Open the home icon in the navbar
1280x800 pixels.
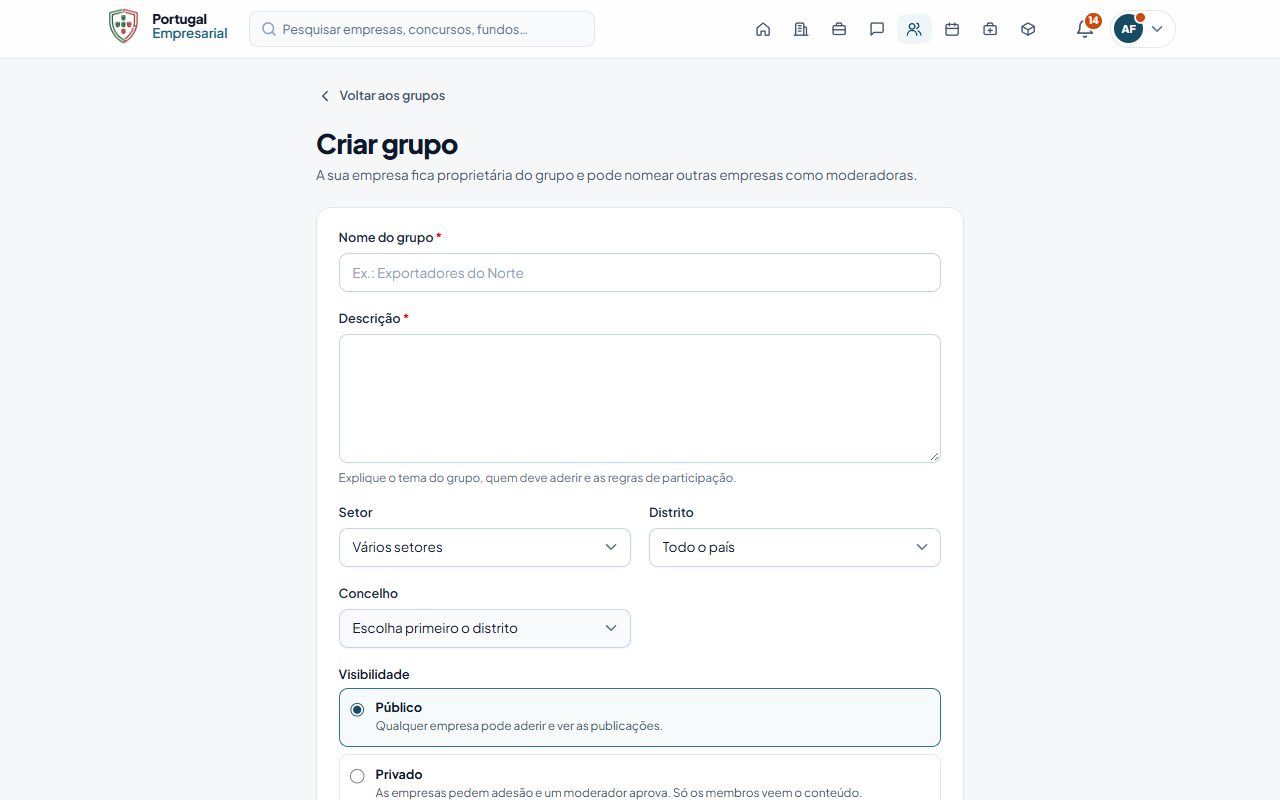(x=763, y=29)
